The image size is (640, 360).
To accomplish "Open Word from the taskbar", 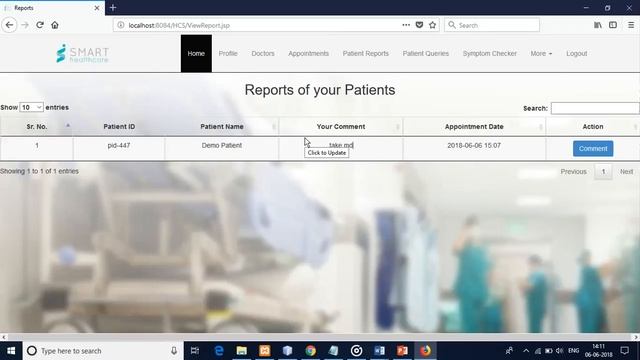I will point(379,351).
